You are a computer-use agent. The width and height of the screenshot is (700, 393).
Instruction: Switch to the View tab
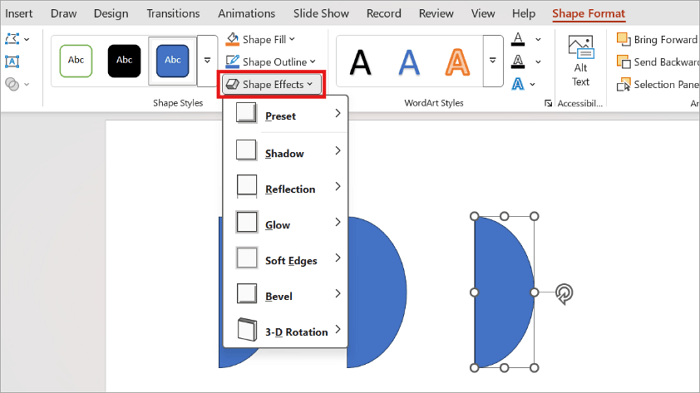click(483, 13)
